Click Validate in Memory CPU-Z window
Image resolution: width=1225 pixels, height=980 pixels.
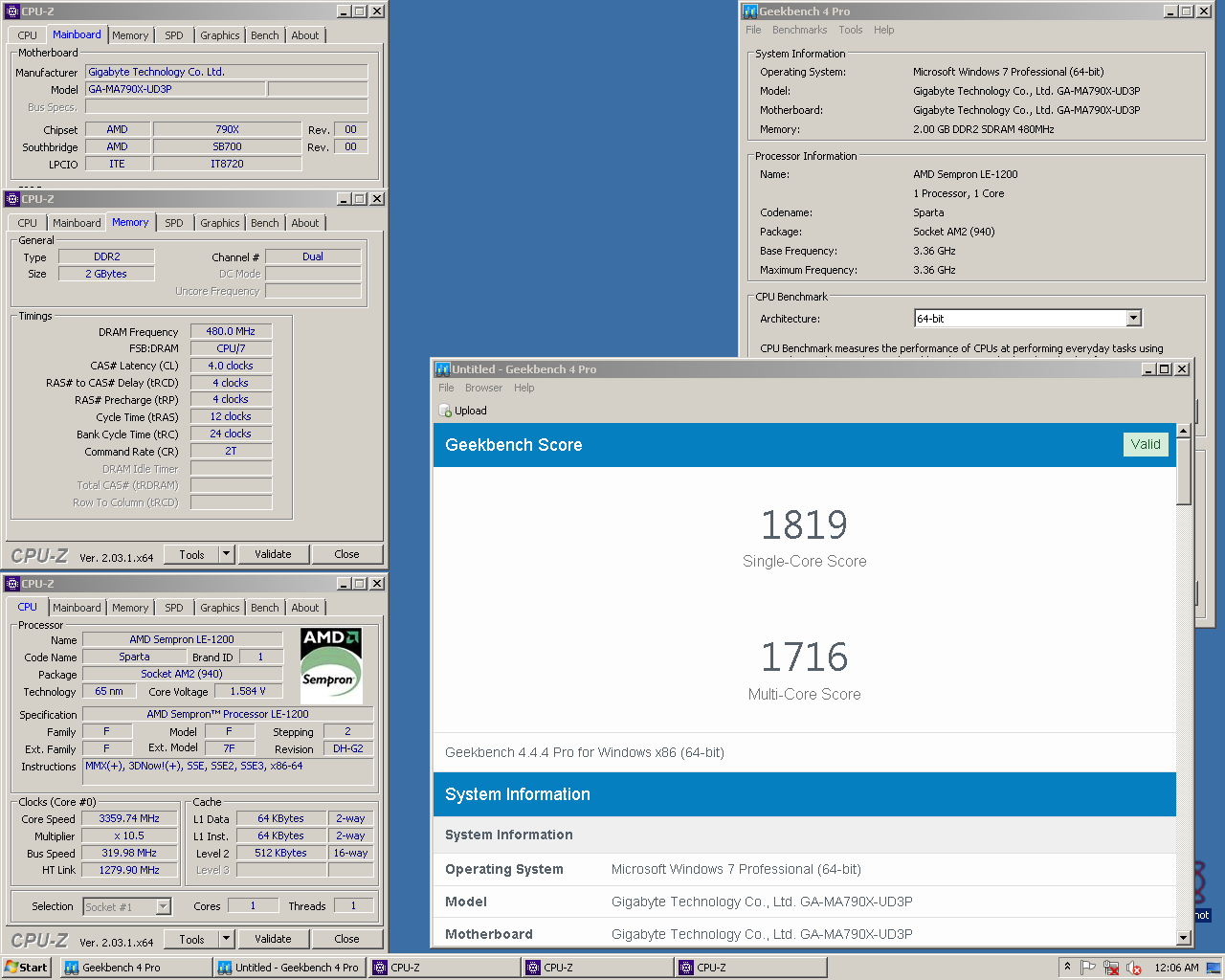point(273,554)
